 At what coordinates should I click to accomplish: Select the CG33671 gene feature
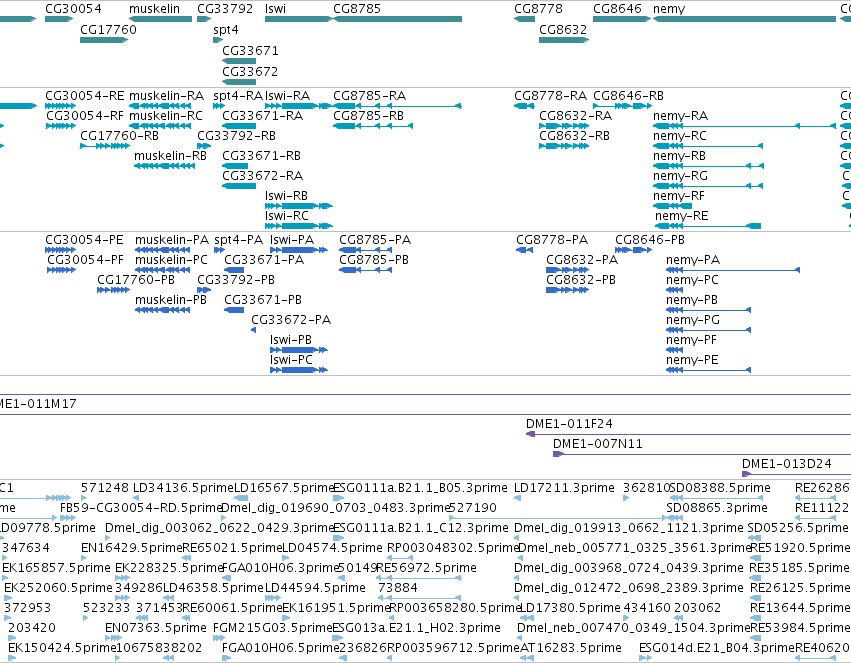[x=239, y=61]
